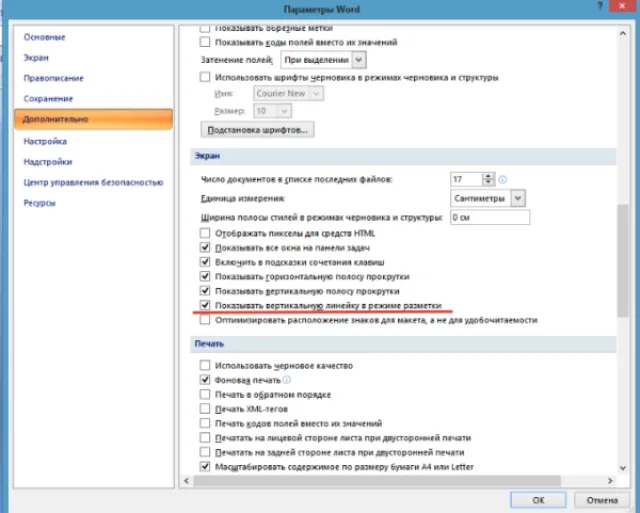Enable Печать в обратном порядке

tap(205, 394)
